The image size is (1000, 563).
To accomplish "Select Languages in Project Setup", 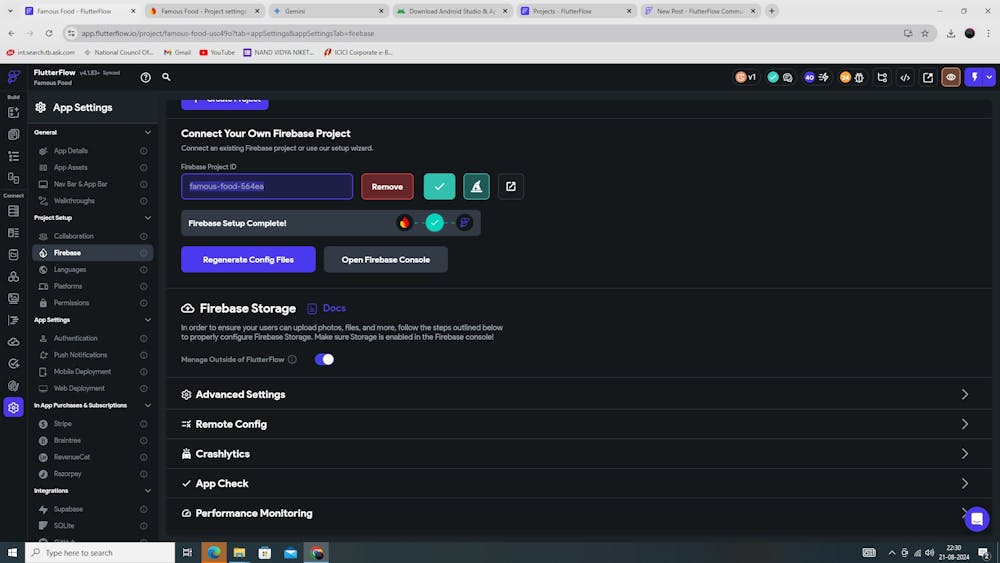I will (x=92, y=270).
